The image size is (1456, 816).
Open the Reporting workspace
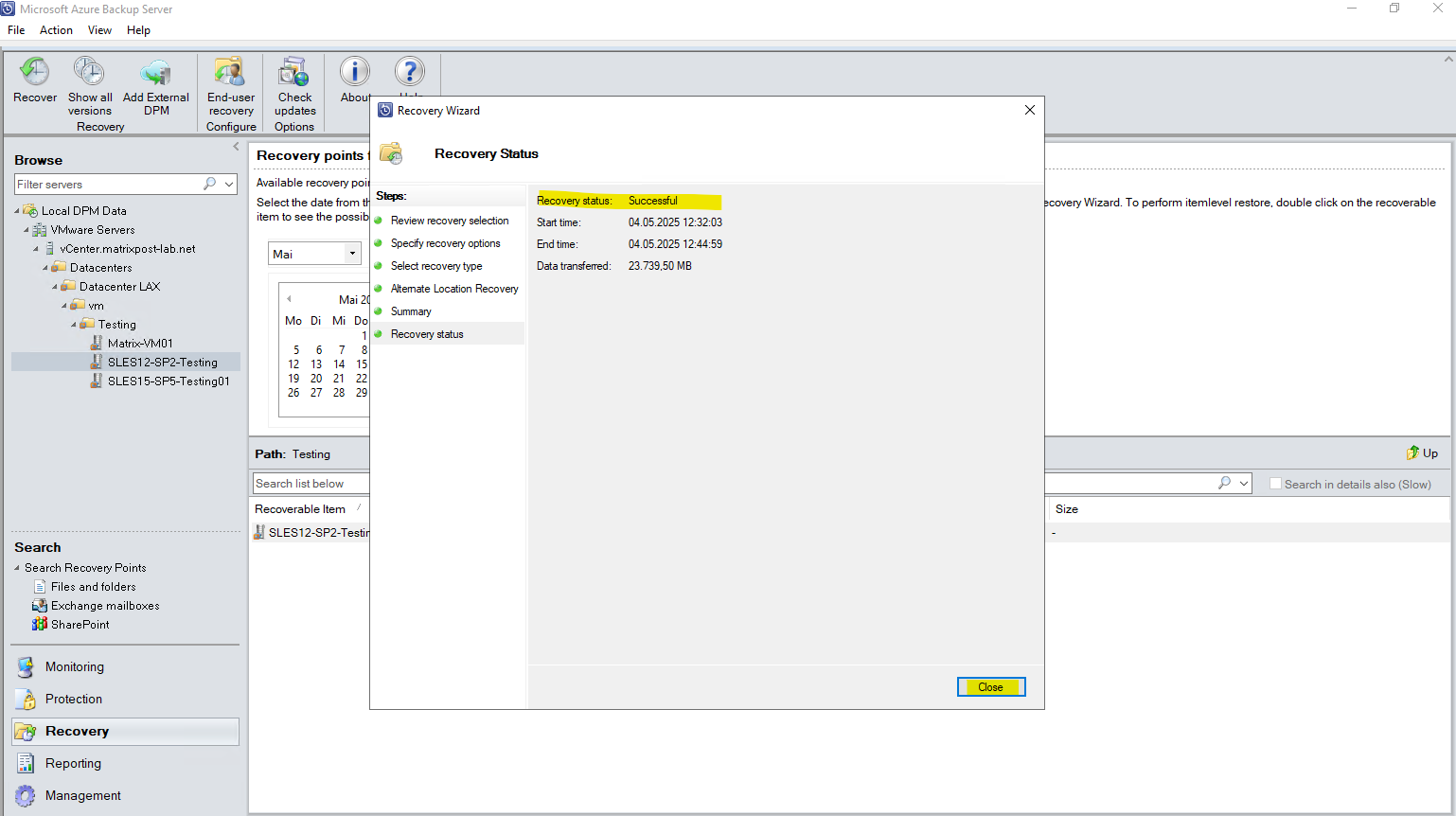tap(125, 763)
